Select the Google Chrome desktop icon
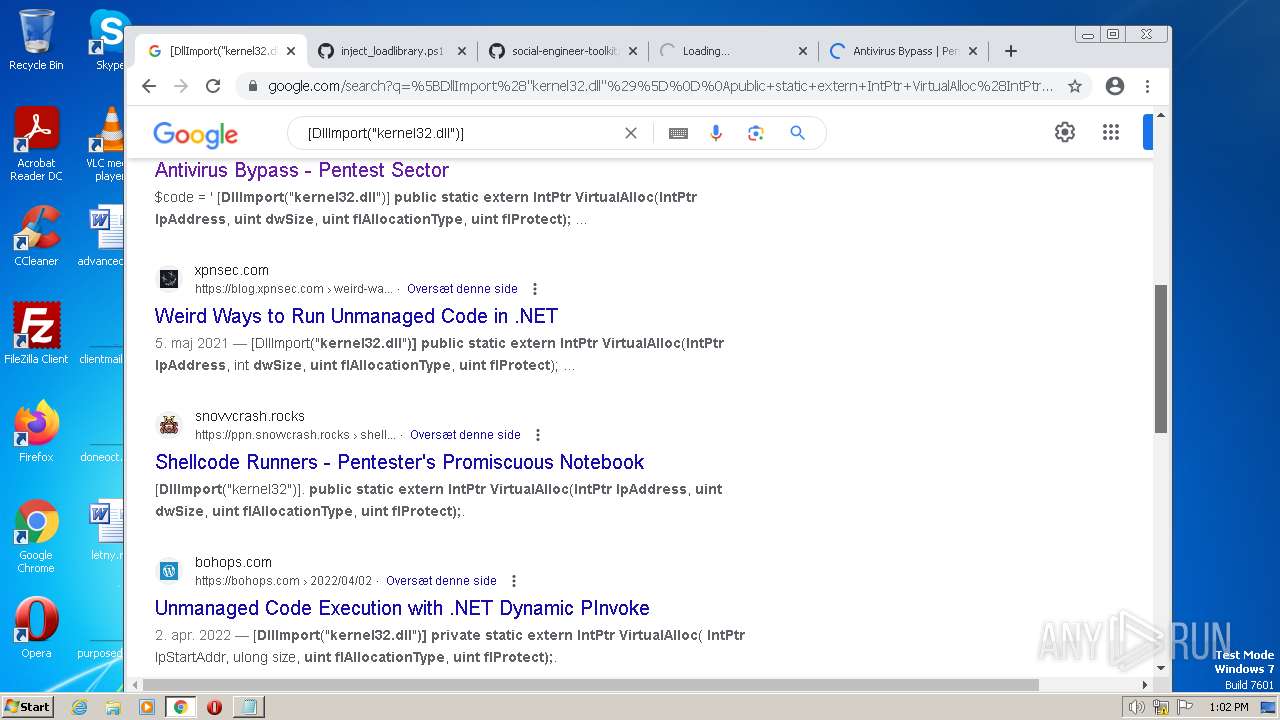The width and height of the screenshot is (1280, 720). tap(36, 536)
